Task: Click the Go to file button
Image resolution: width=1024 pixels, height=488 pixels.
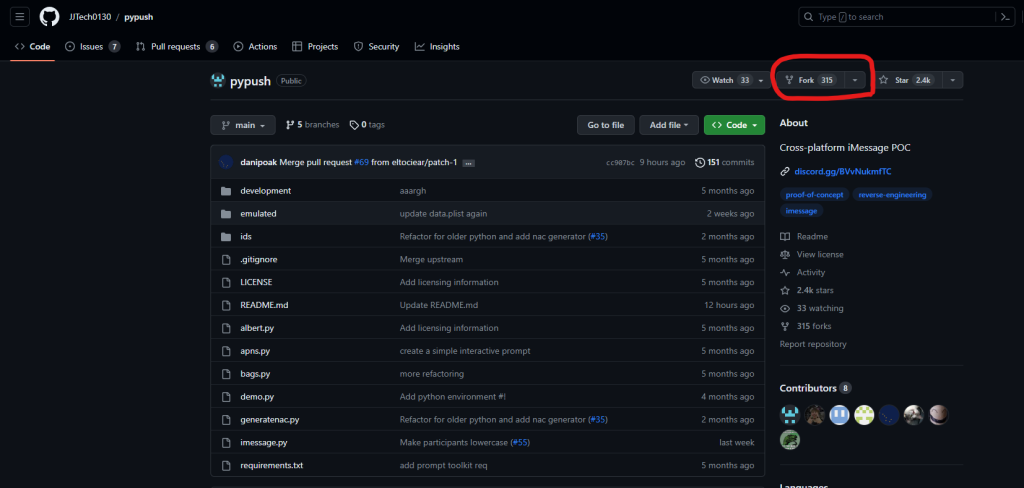Action: (605, 125)
